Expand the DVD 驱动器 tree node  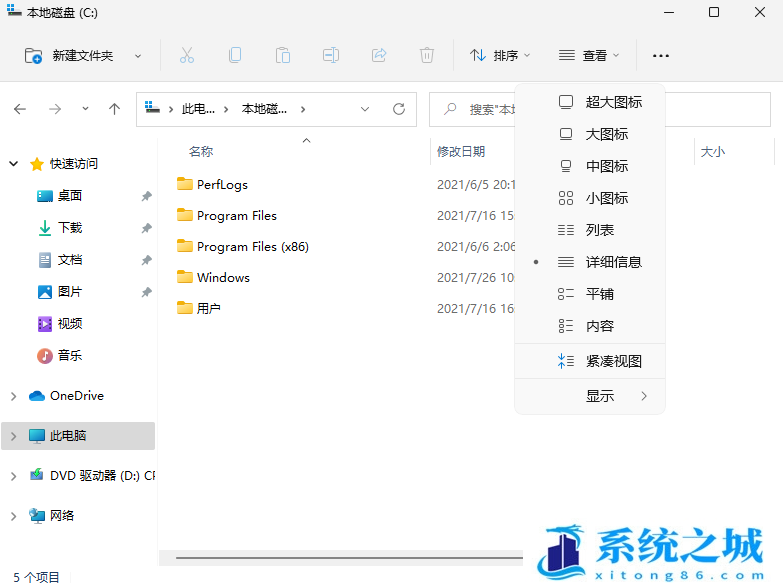(x=13, y=476)
